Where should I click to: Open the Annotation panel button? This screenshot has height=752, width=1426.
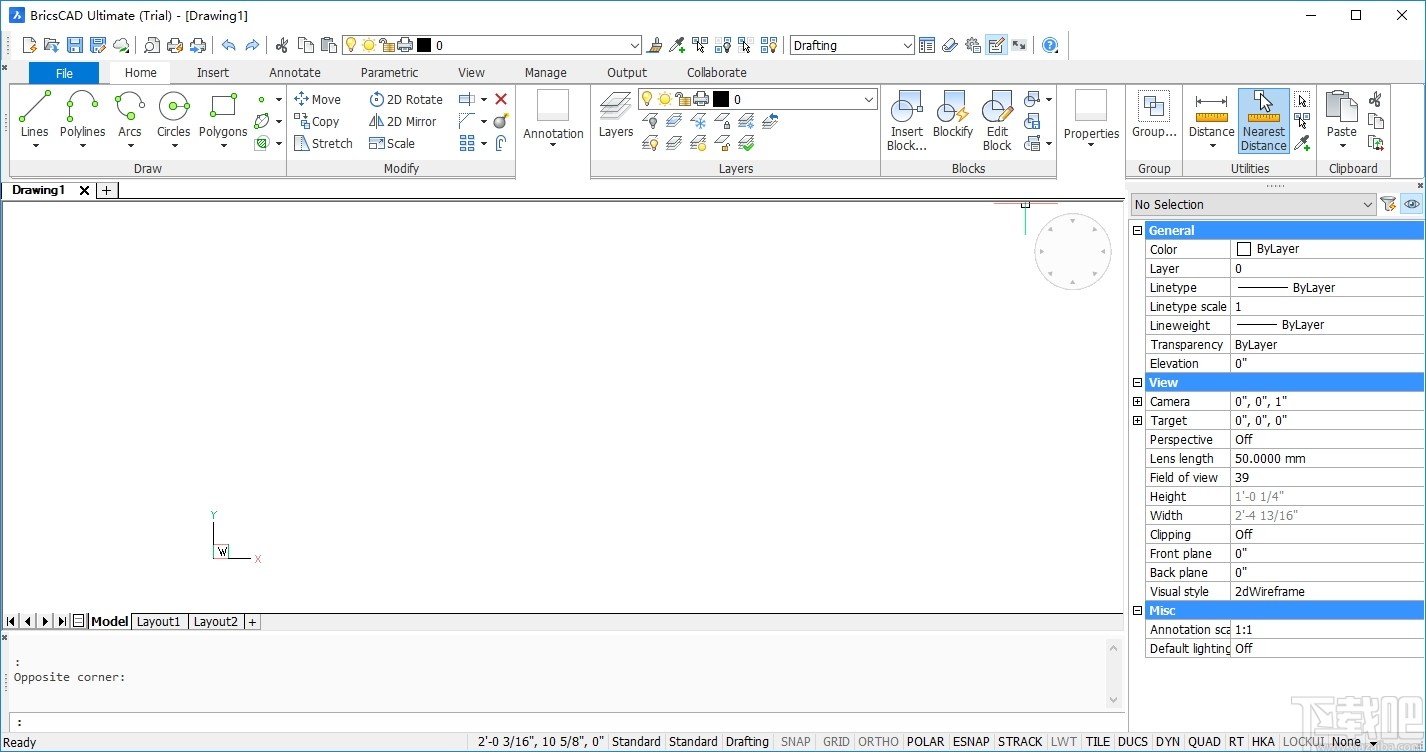(x=553, y=120)
